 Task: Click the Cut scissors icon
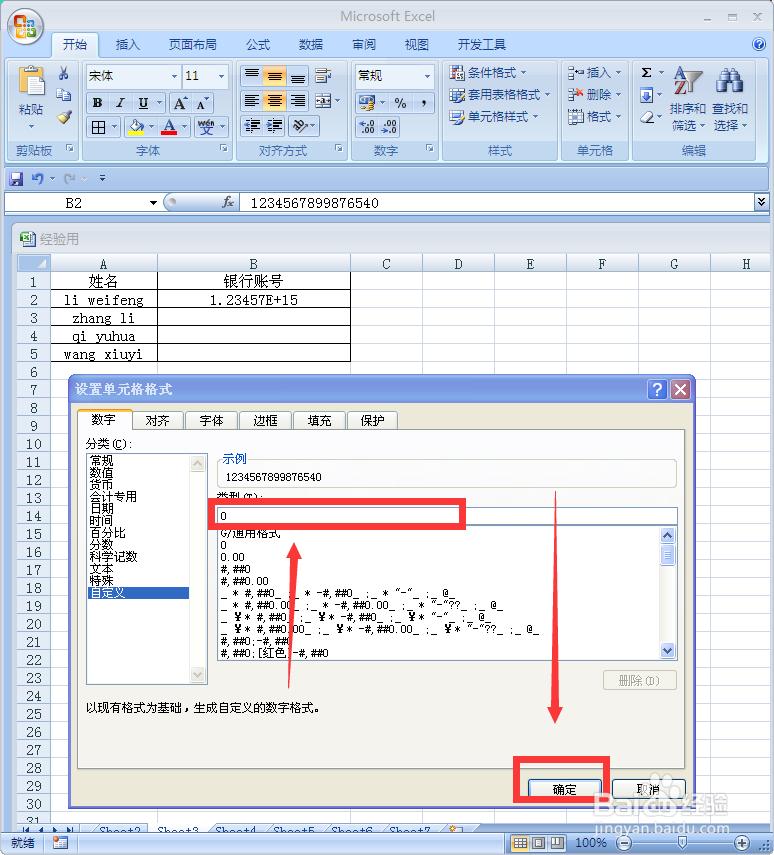point(64,73)
